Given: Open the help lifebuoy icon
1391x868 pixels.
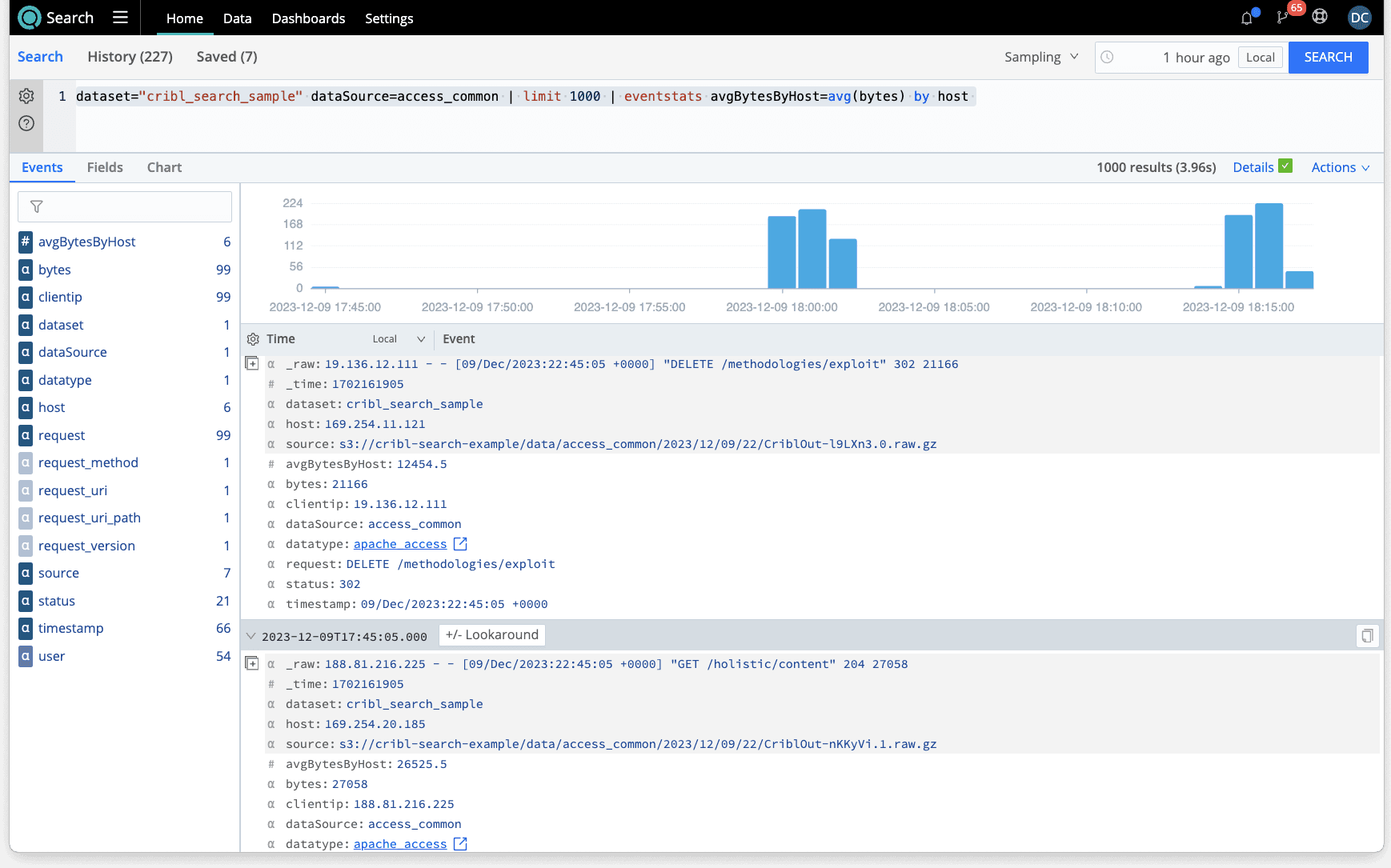Looking at the screenshot, I should point(1320,17).
